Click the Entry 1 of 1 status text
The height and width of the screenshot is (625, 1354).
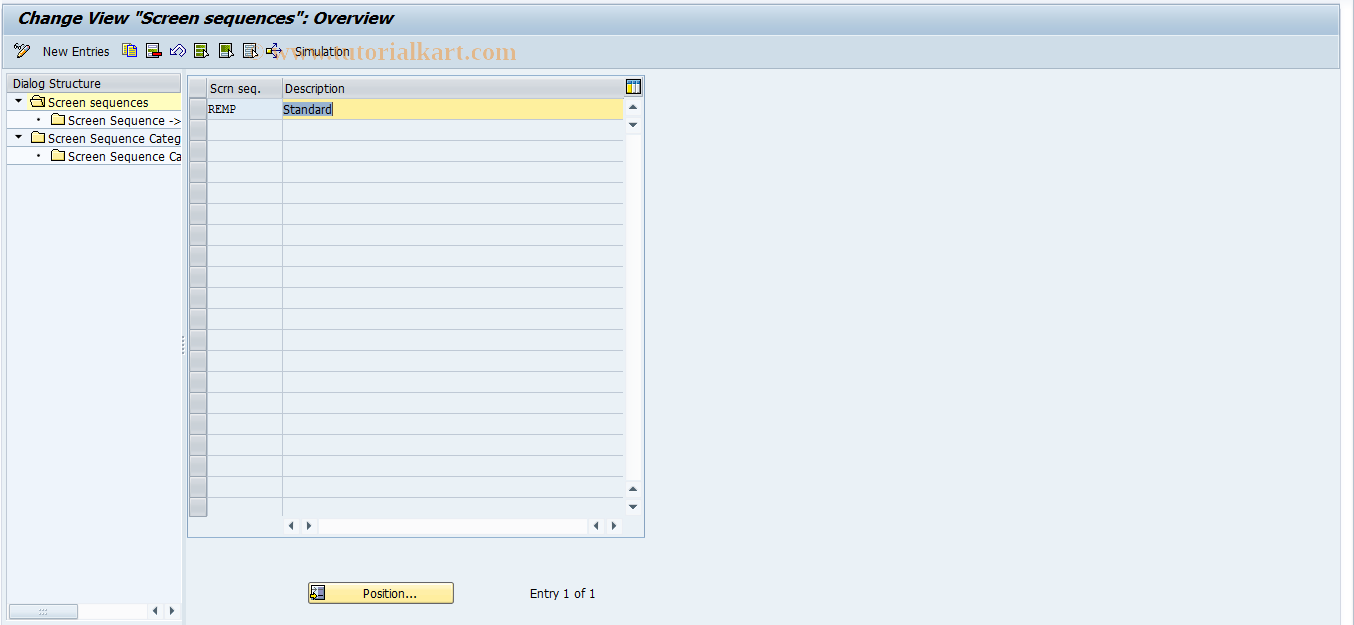coord(562,593)
